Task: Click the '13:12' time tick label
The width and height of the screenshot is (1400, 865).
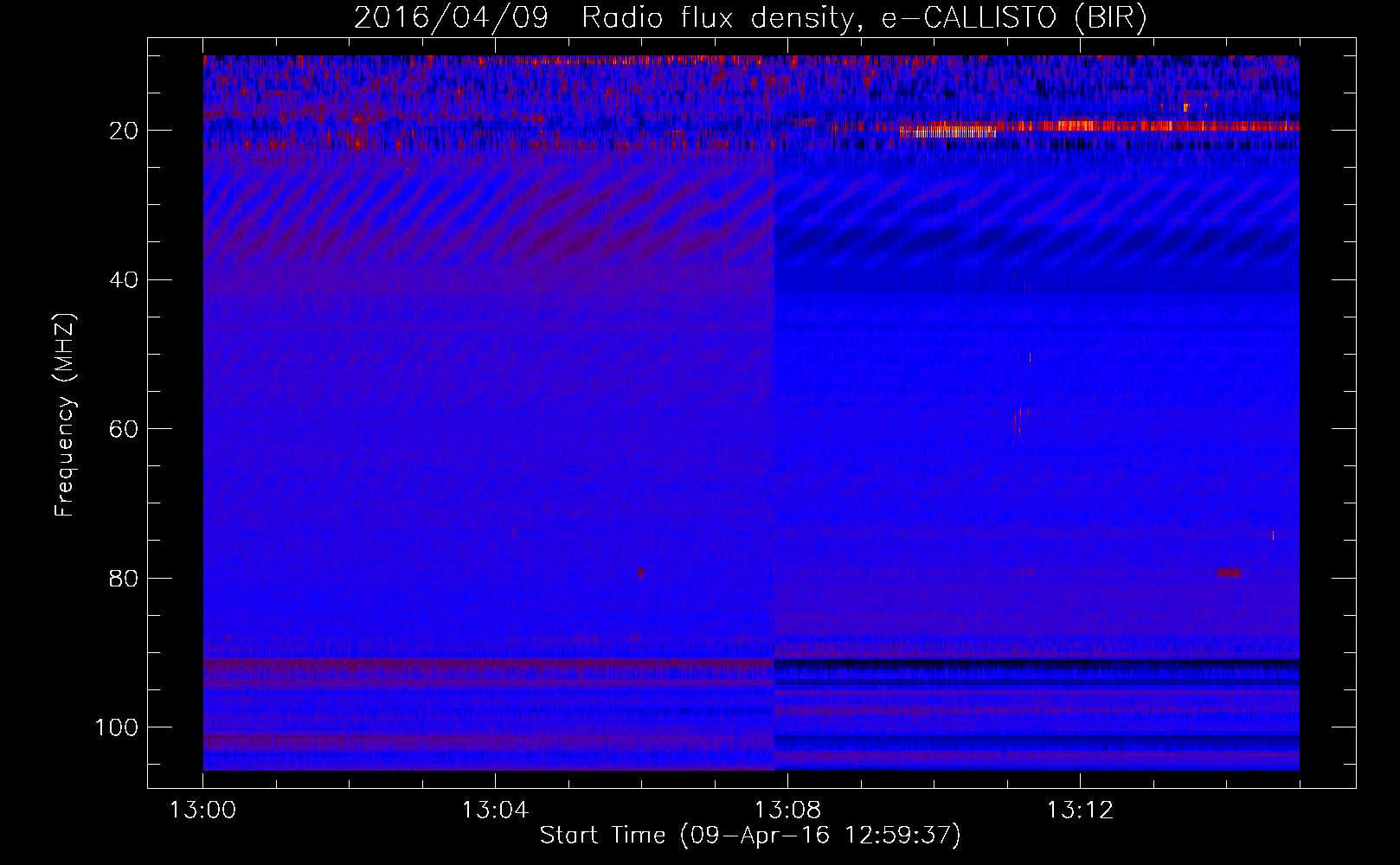Action: click(1080, 811)
